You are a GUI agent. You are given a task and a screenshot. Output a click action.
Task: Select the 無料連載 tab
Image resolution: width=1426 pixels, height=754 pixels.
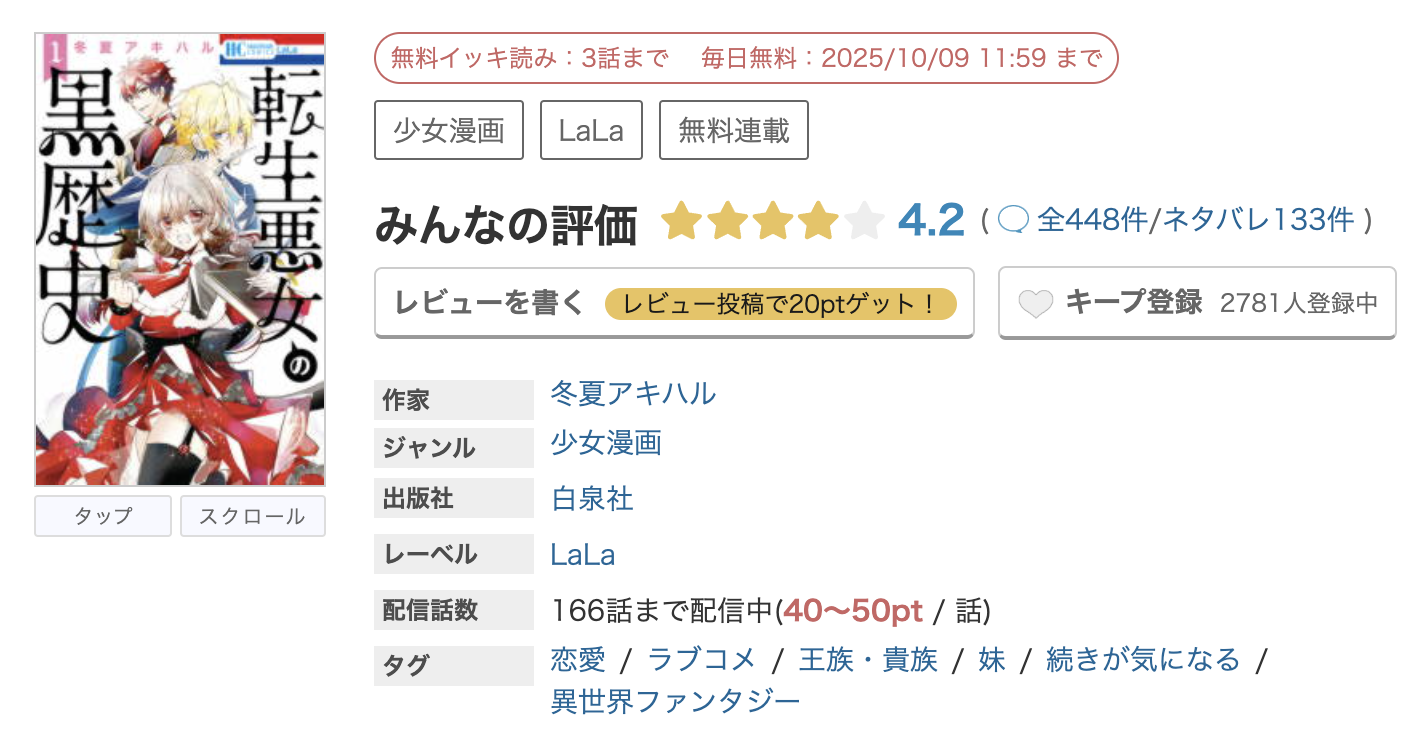734,129
